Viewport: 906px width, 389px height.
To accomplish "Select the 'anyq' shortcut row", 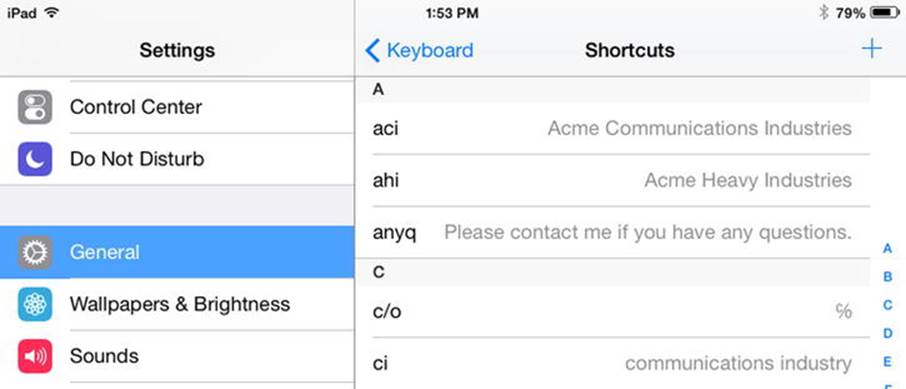I will [612, 232].
